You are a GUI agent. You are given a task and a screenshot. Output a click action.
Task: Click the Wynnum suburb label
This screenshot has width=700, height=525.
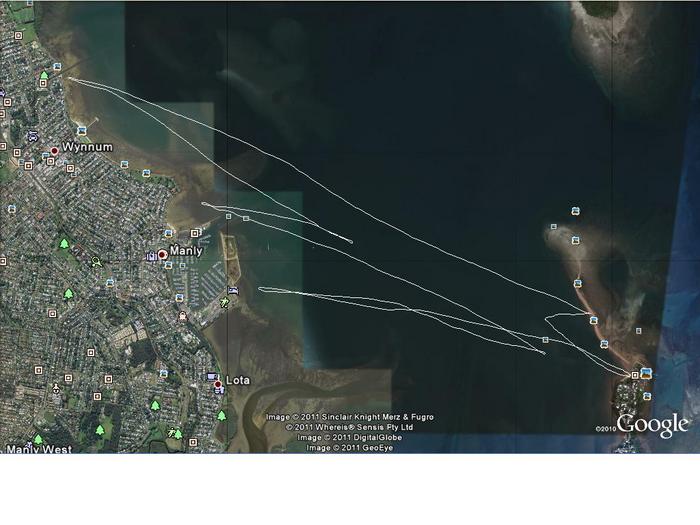tap(87, 147)
